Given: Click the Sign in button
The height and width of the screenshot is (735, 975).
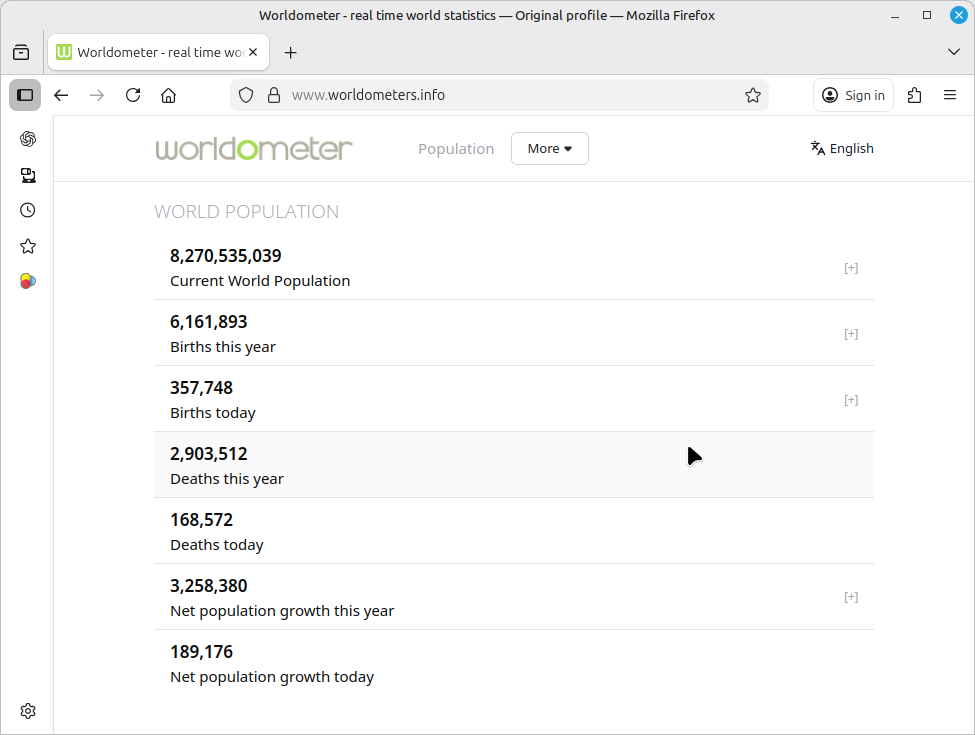Looking at the screenshot, I should (x=853, y=95).
